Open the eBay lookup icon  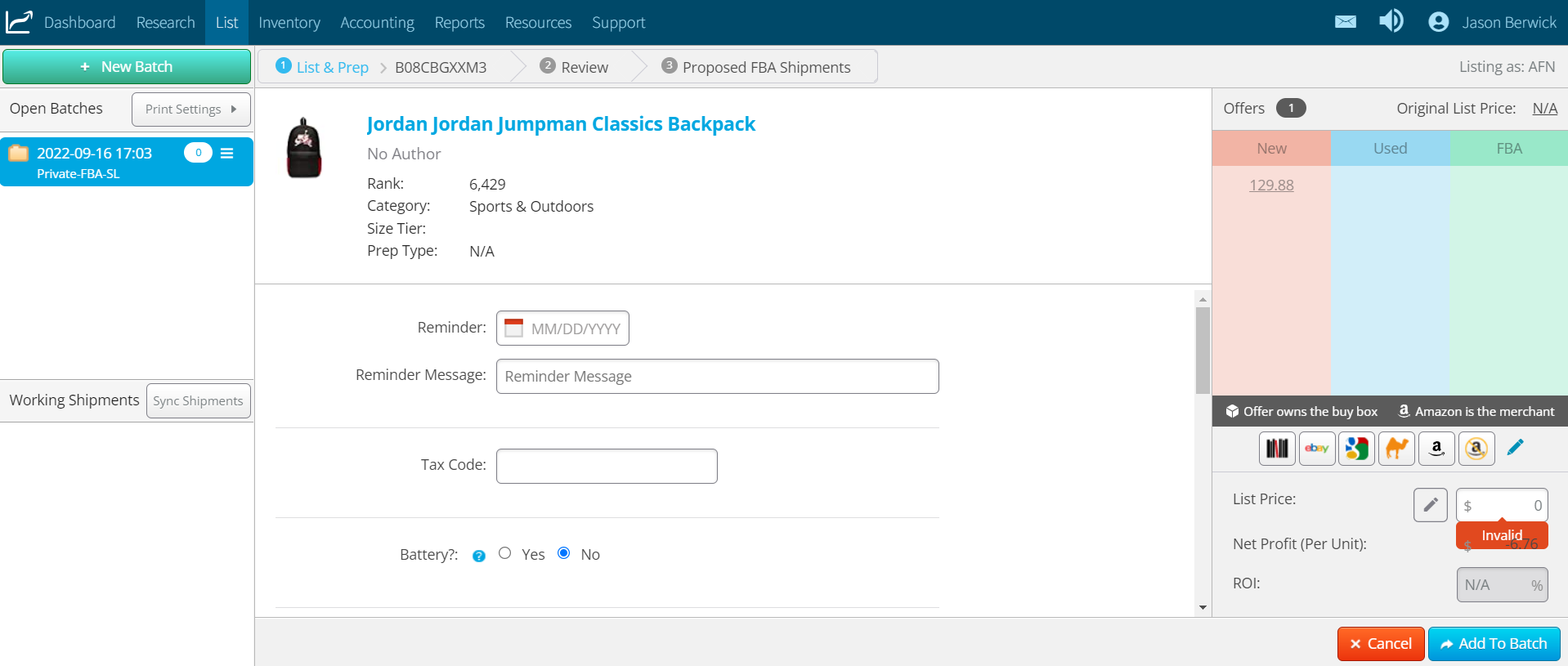[x=1317, y=448]
